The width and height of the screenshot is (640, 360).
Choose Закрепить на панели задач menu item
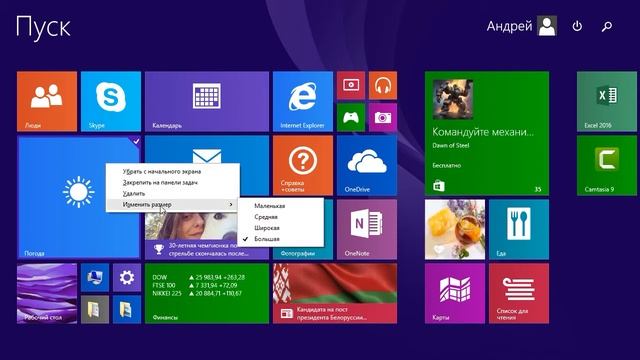[x=173, y=182]
